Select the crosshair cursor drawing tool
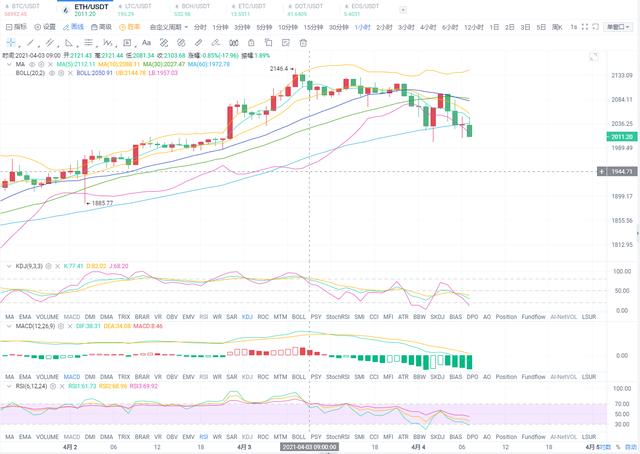Image resolution: width=640 pixels, height=454 pixels. click(x=11, y=42)
